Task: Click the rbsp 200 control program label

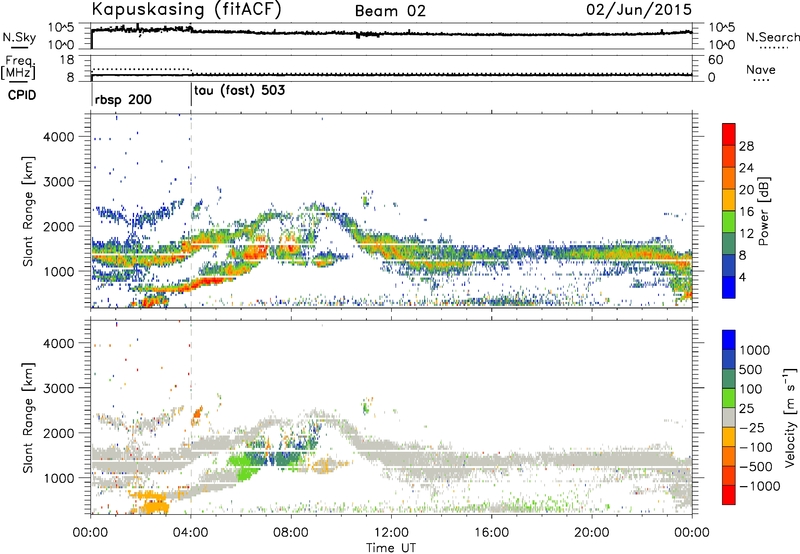Action: click(123, 99)
